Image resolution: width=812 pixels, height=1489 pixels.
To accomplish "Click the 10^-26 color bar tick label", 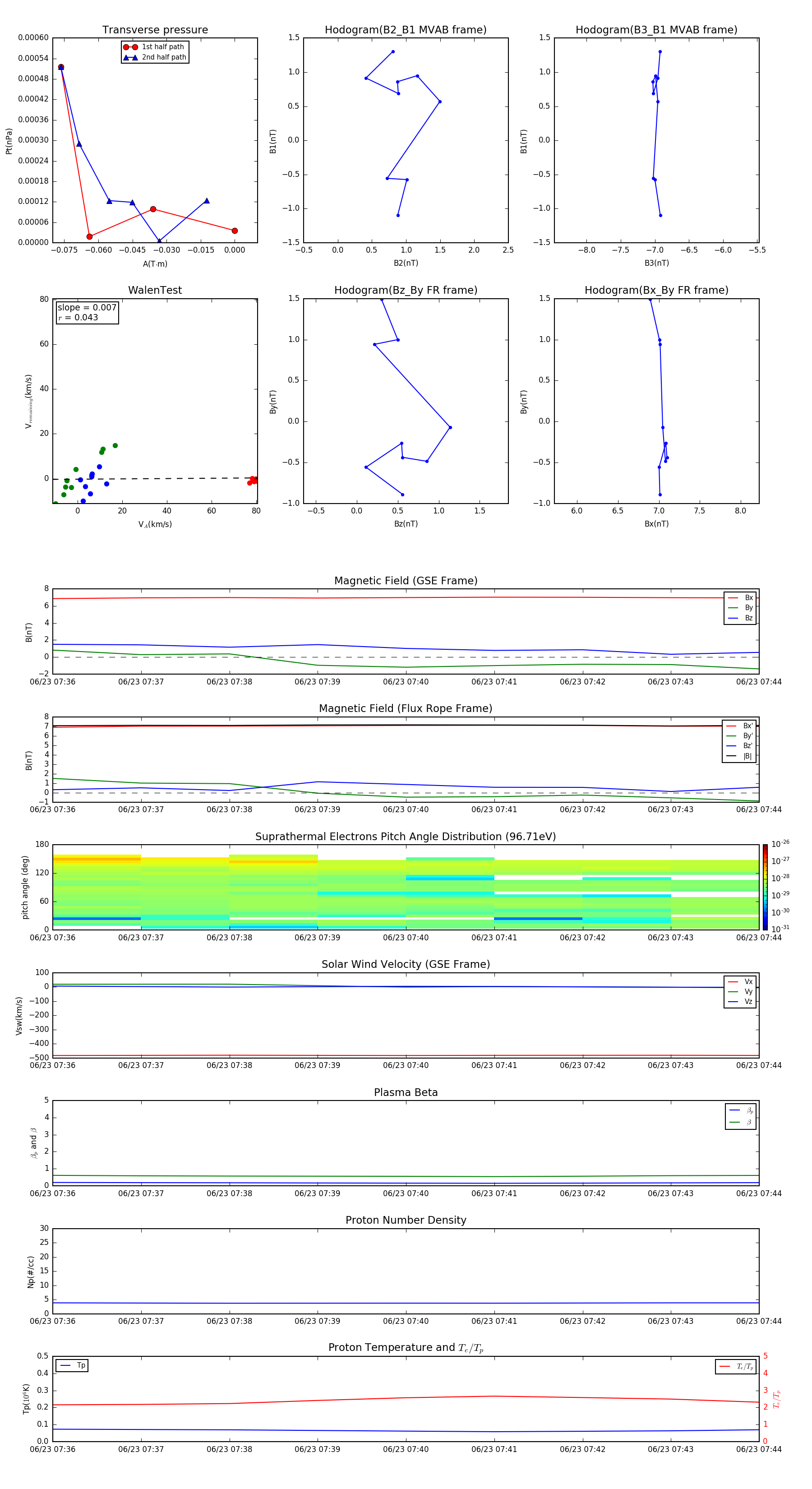I will 780,844.
